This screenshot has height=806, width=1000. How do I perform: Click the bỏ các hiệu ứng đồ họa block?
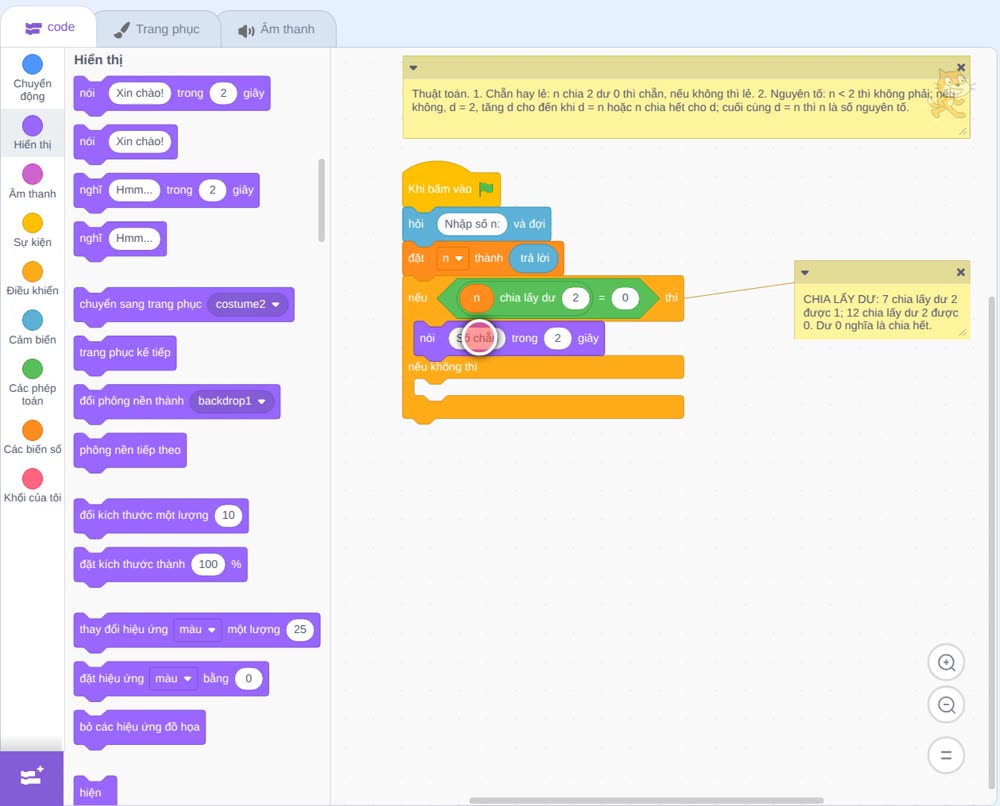point(140,728)
